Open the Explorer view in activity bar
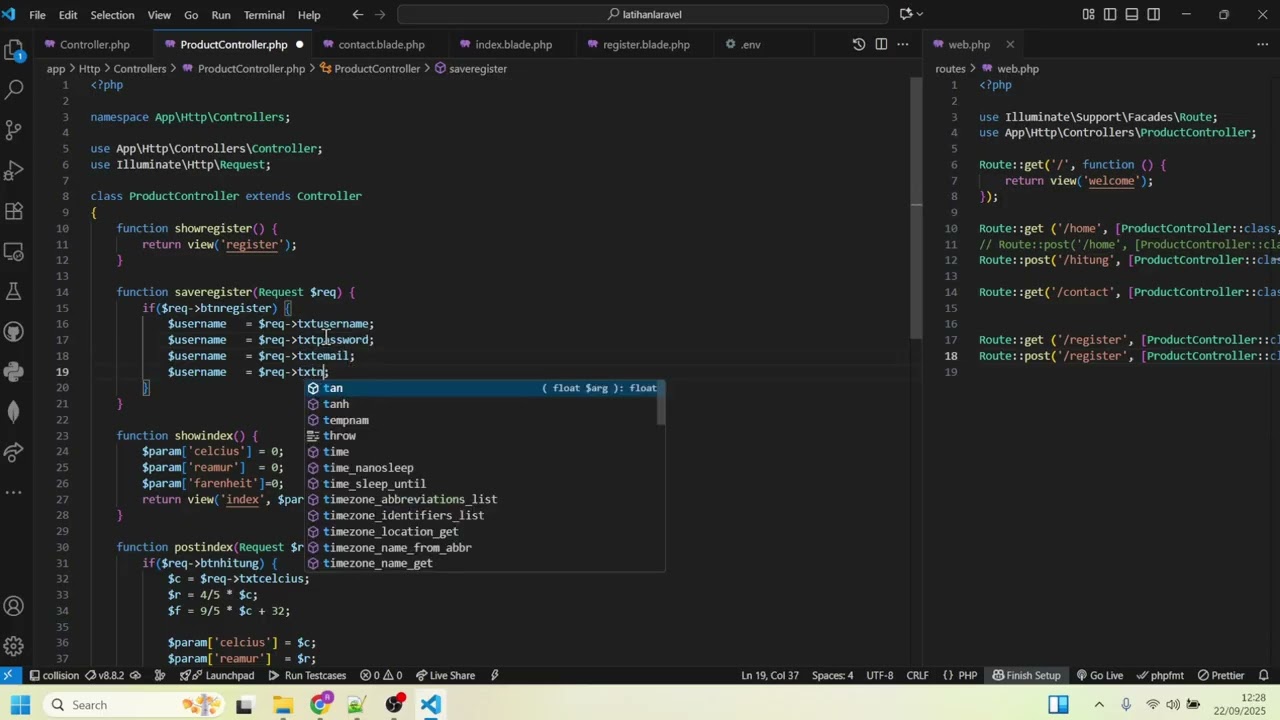This screenshot has height=720, width=1280. pos(14,50)
